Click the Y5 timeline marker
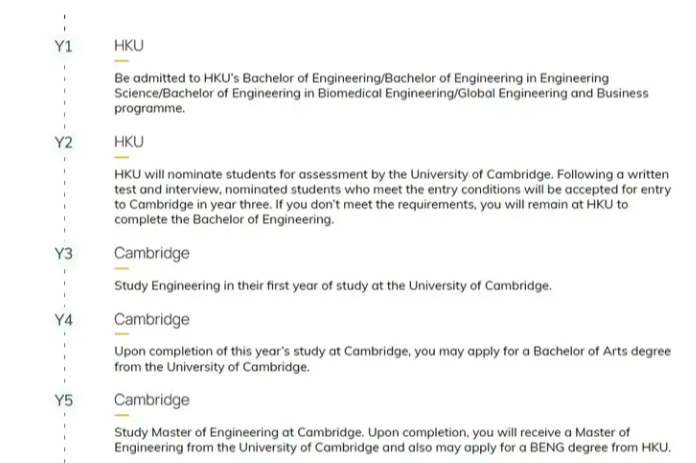The width and height of the screenshot is (696, 463). [x=63, y=400]
